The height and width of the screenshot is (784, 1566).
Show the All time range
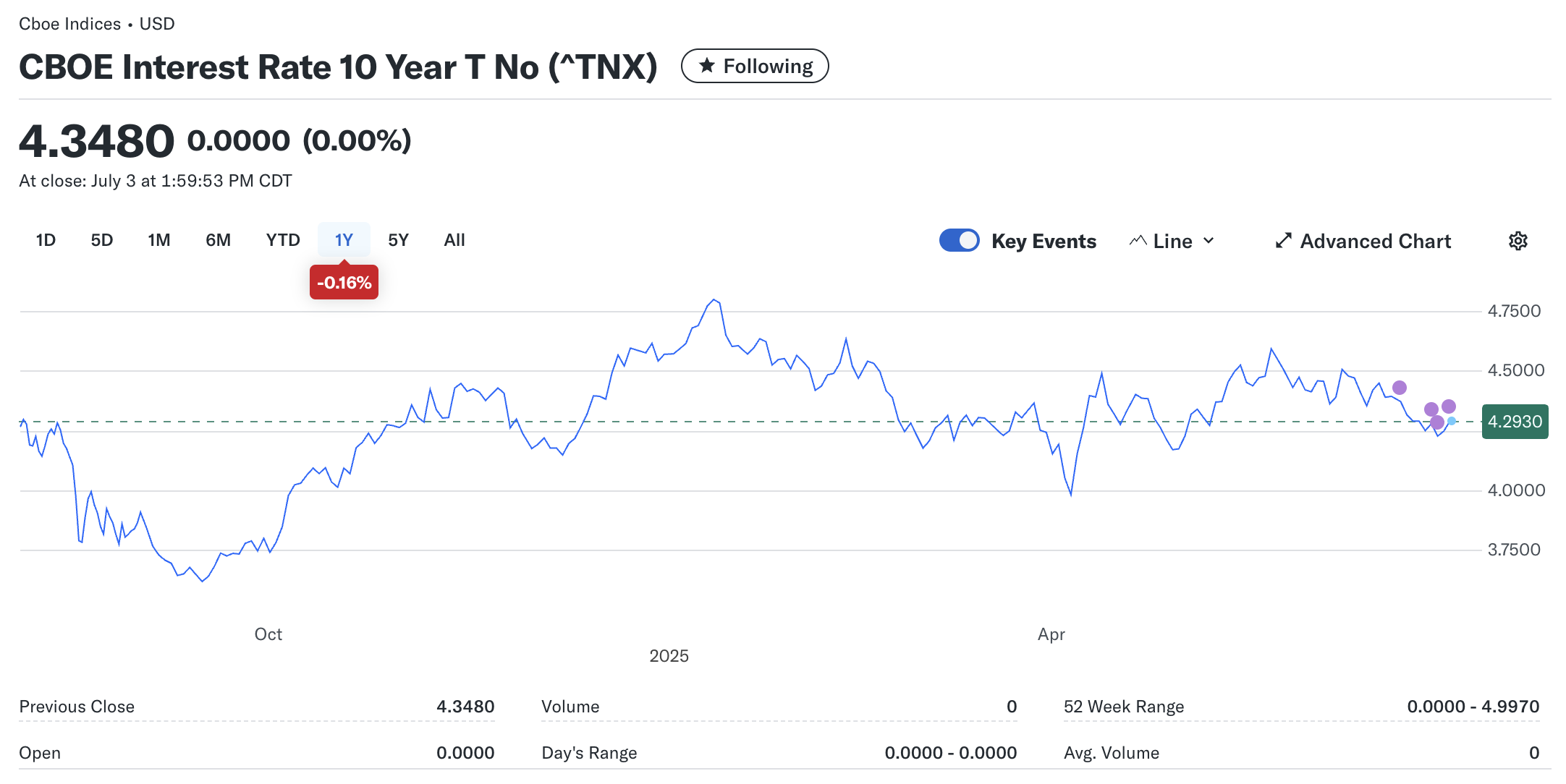454,240
